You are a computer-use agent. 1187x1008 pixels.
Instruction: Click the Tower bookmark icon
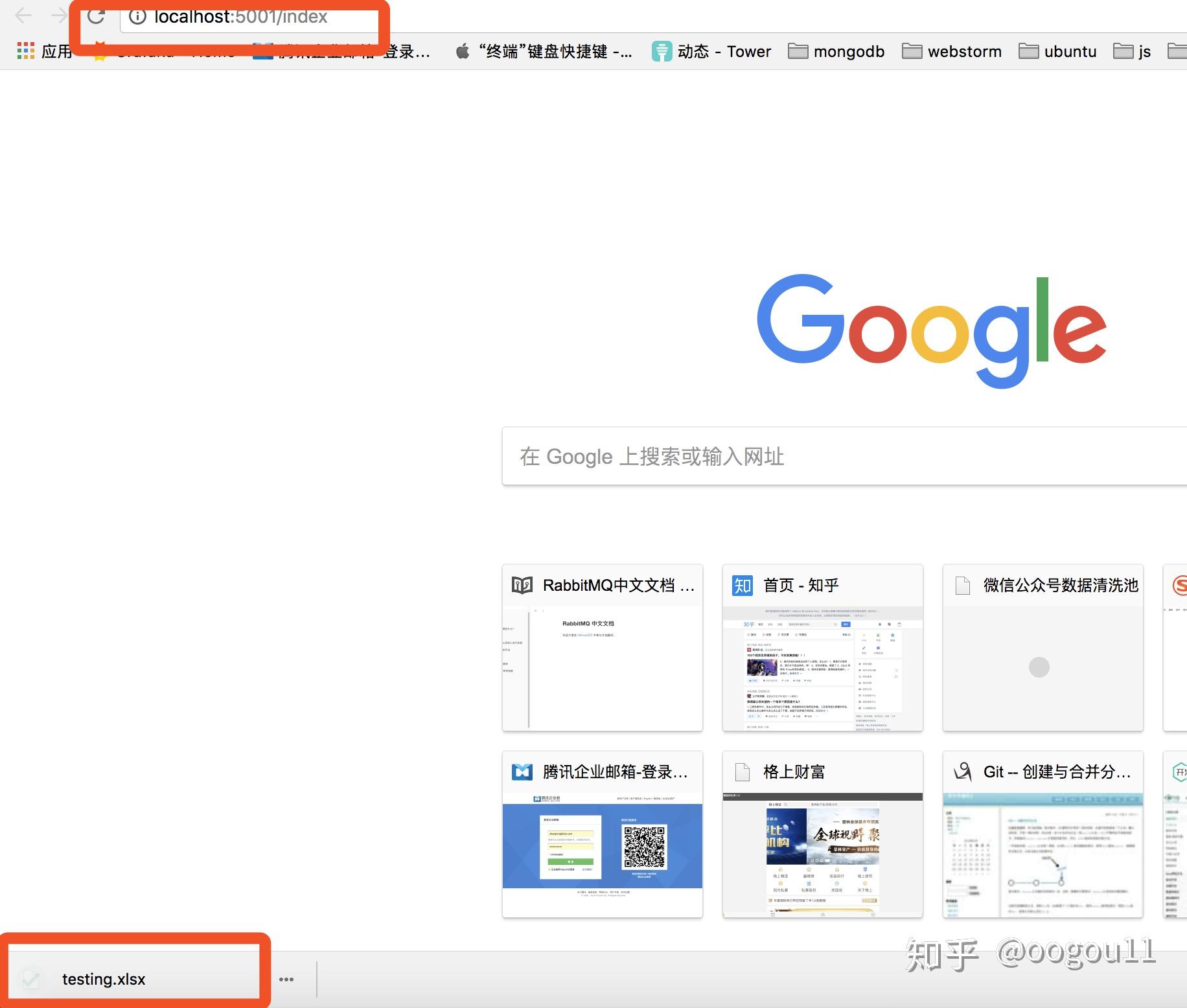662,51
